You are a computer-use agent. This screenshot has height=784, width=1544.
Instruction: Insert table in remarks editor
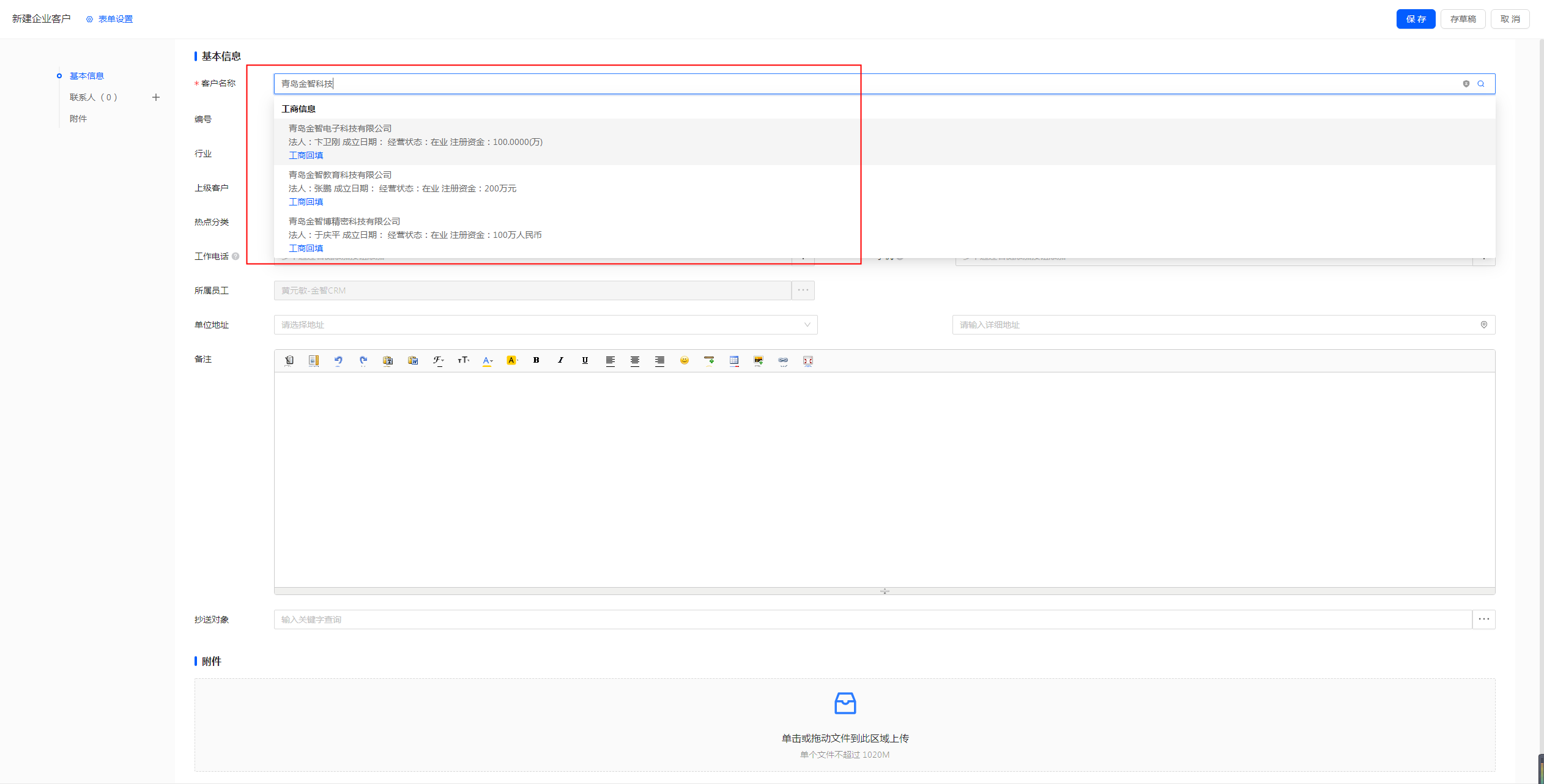tap(734, 361)
